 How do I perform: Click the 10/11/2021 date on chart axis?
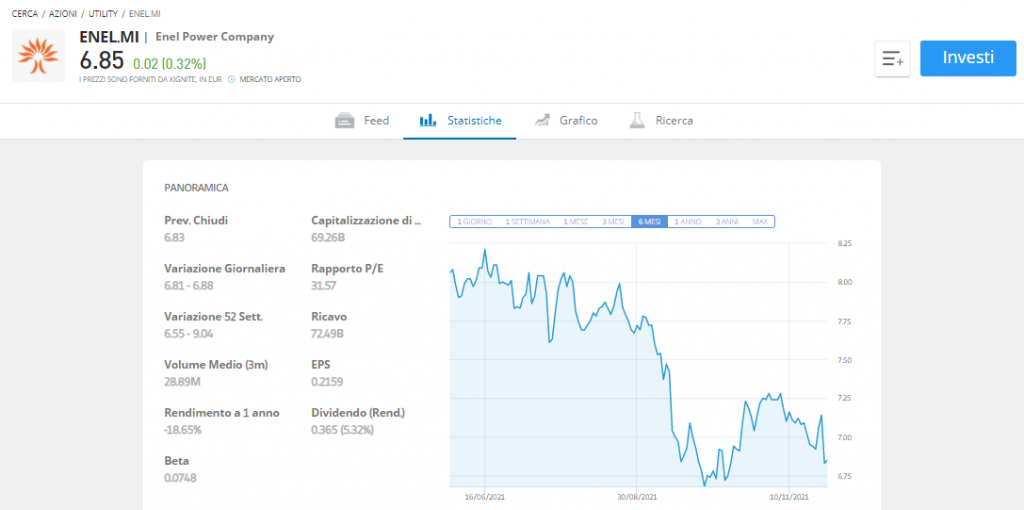(790, 497)
